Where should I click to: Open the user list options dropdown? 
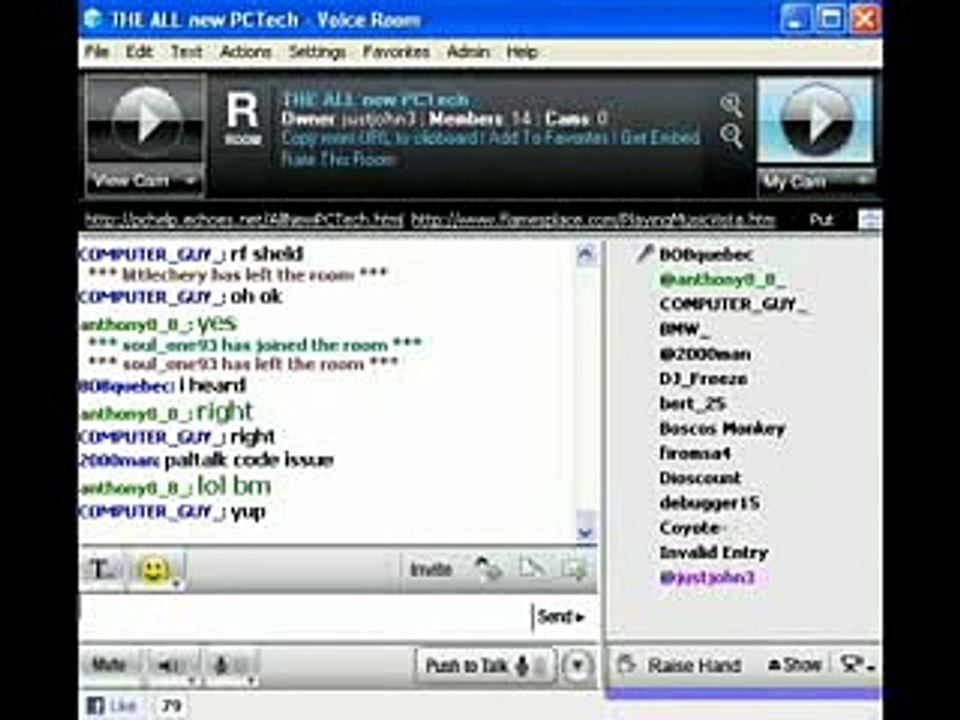856,665
